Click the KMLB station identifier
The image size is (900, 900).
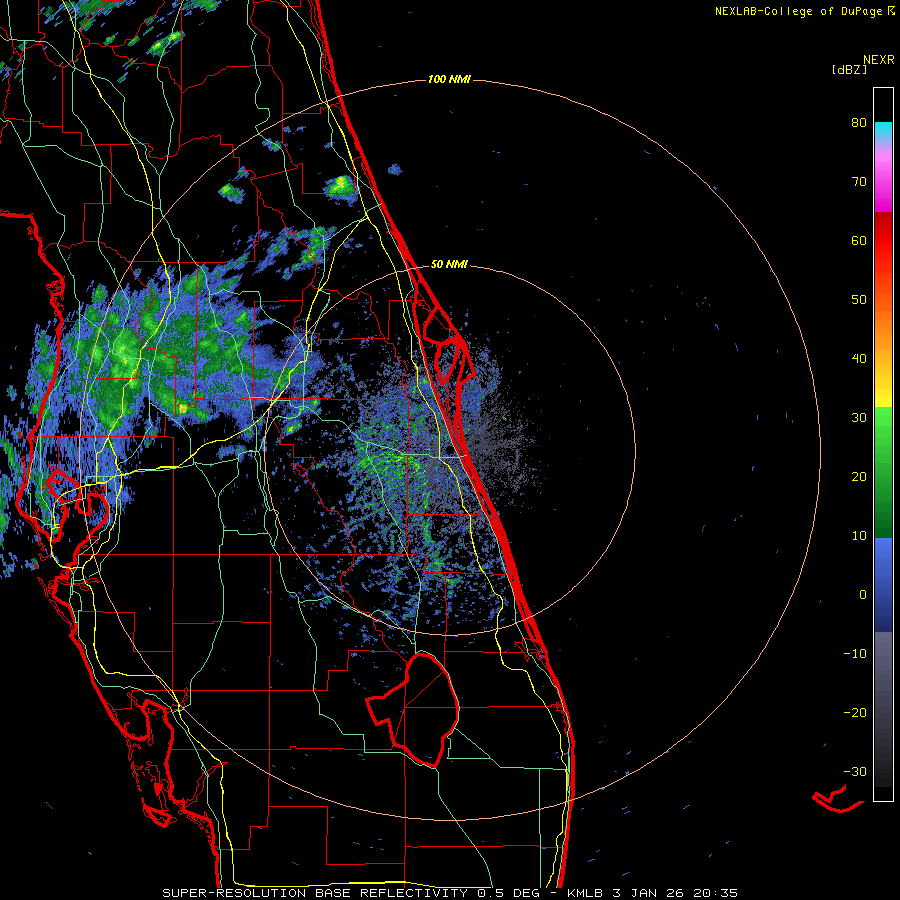click(x=585, y=893)
